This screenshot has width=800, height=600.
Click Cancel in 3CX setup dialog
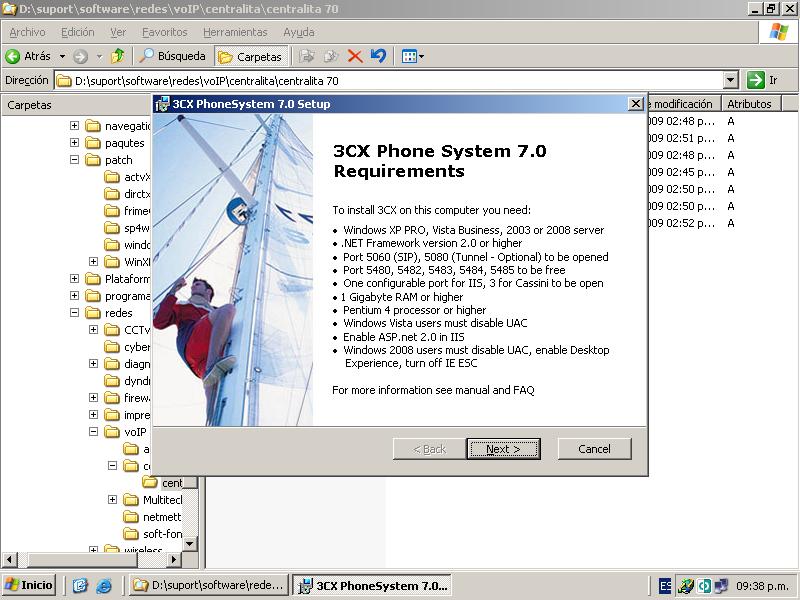coord(594,449)
